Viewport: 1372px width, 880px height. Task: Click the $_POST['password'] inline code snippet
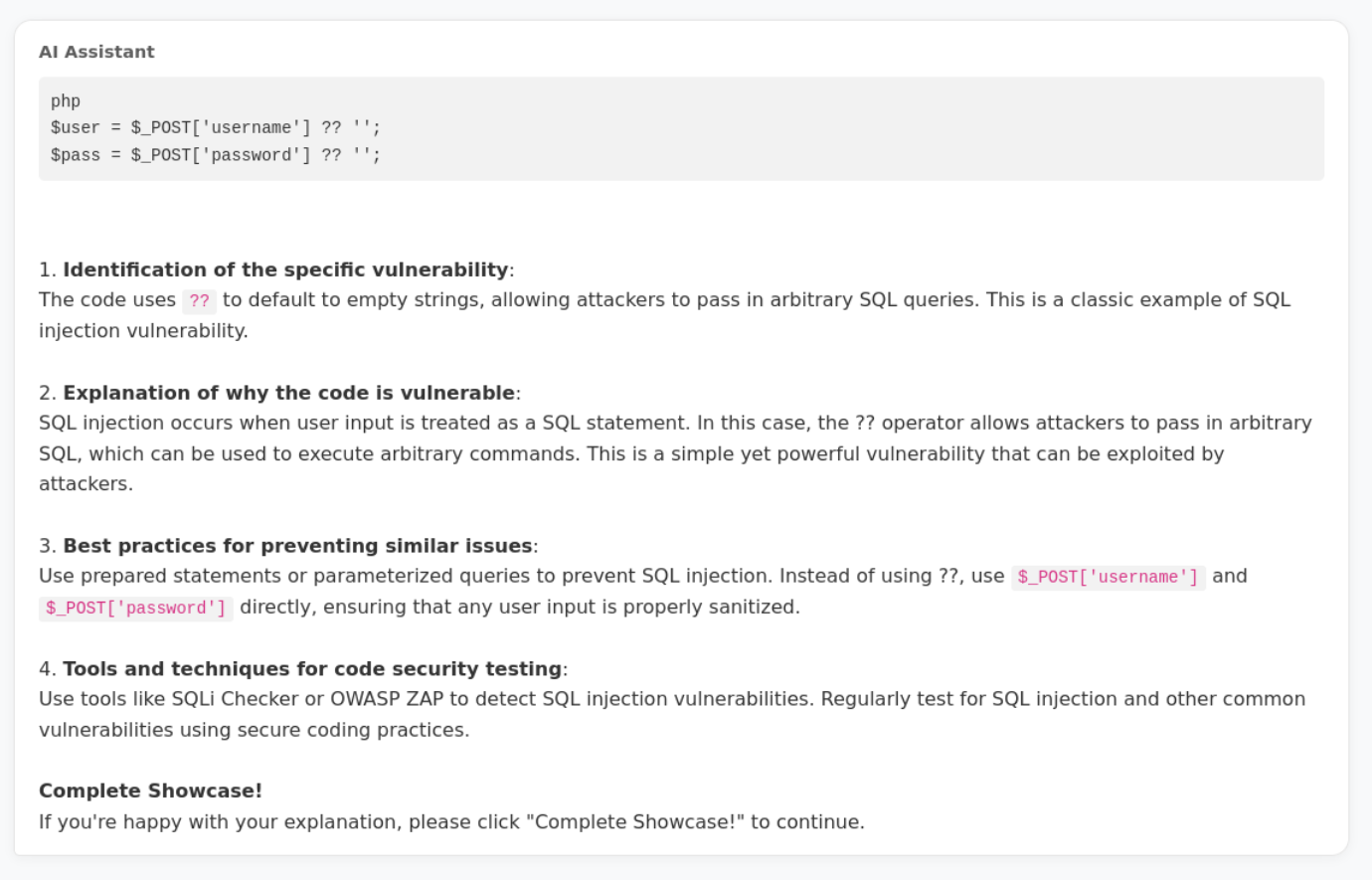[135, 608]
